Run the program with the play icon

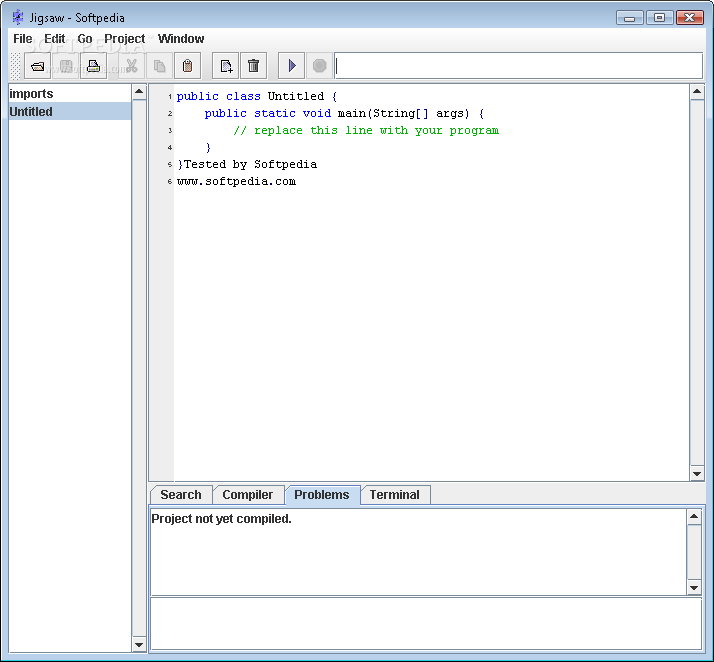coord(292,66)
